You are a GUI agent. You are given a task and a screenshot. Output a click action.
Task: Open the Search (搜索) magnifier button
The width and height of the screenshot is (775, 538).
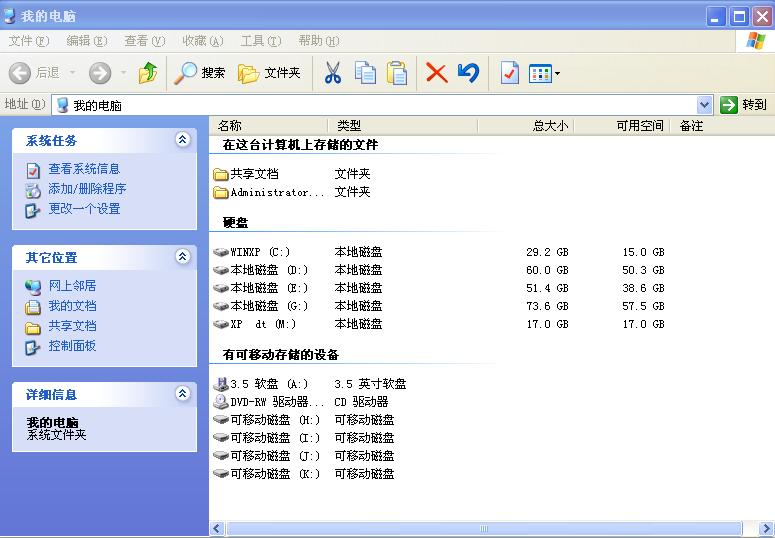pos(200,73)
